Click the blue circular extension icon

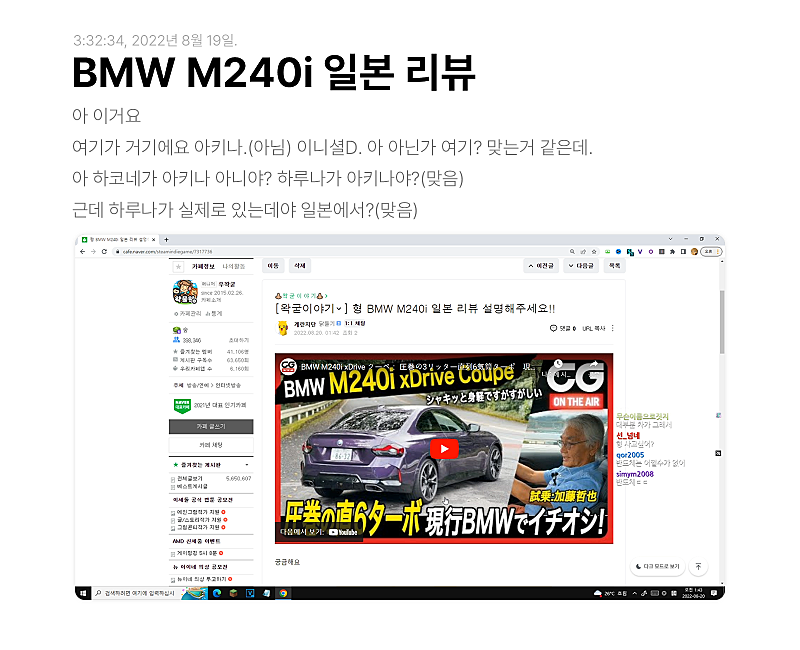[x=618, y=252]
